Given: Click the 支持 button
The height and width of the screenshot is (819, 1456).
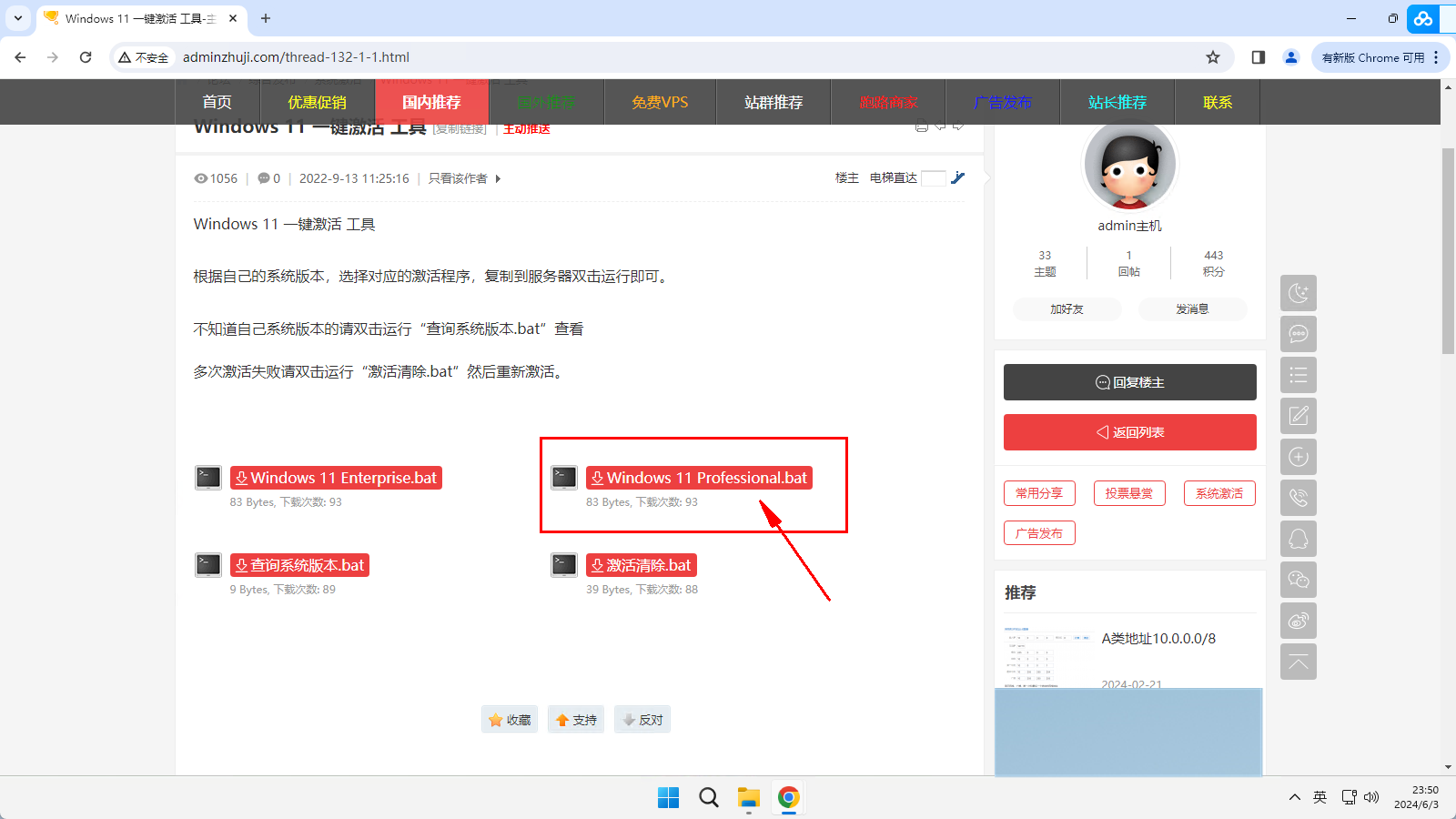Looking at the screenshot, I should pos(576,720).
